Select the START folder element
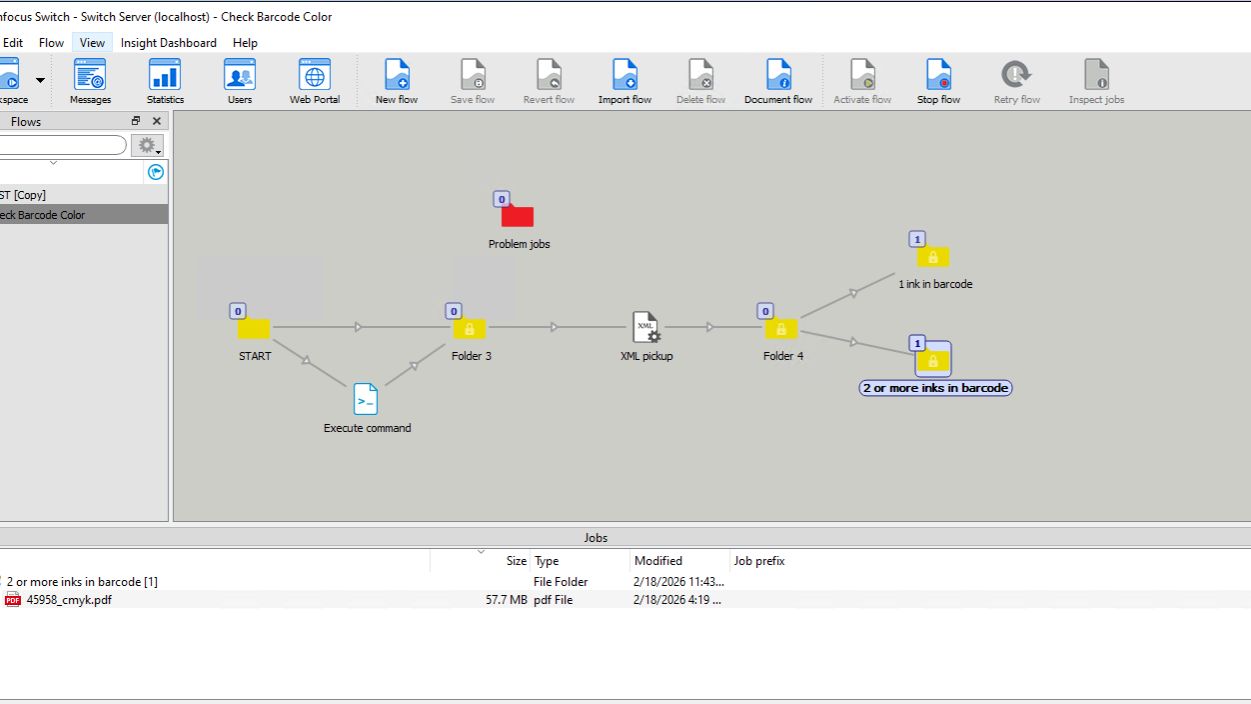The width and height of the screenshot is (1251, 704). tap(254, 328)
